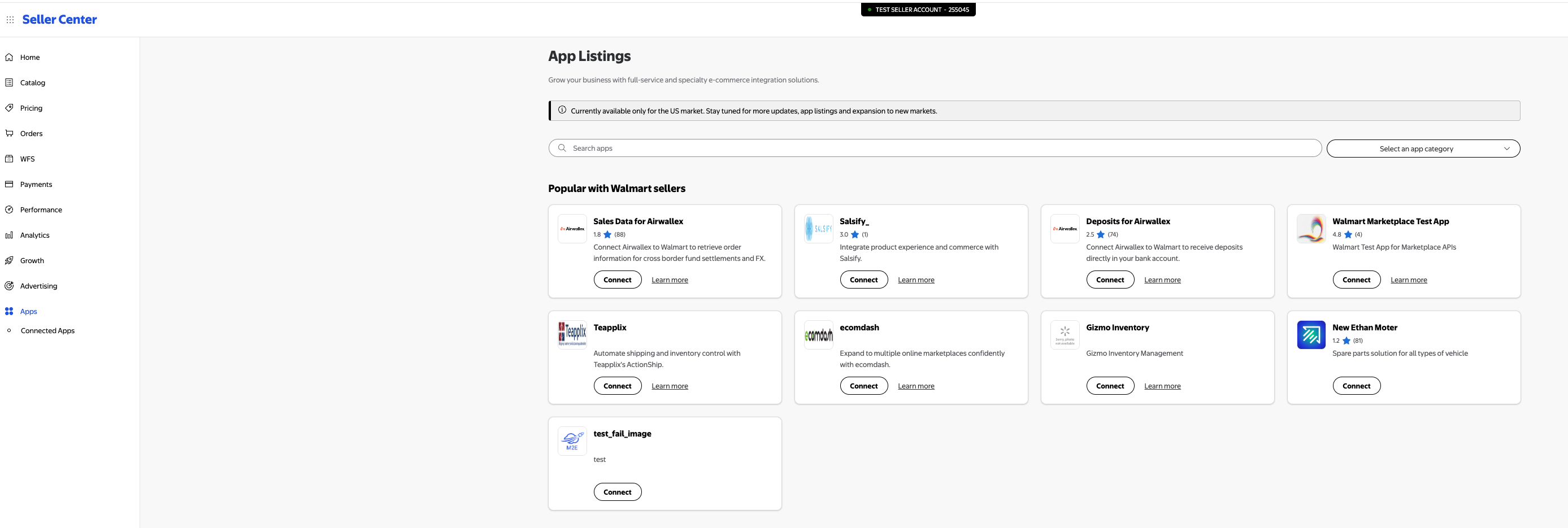Viewport: 1568px width, 528px height.
Task: Click the Sales Data for Airwallex logo
Action: pos(572,229)
